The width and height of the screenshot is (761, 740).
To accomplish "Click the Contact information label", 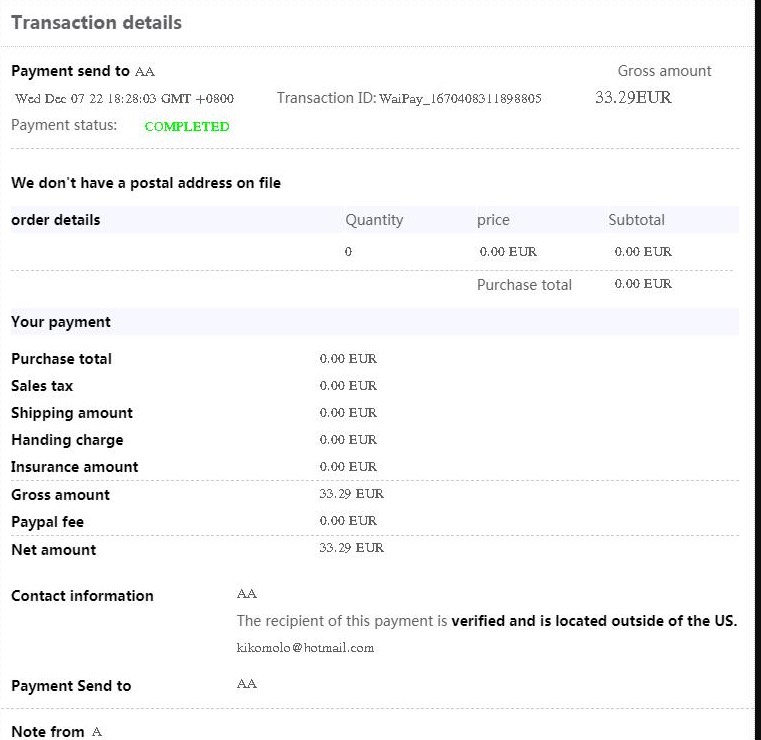I will pyautogui.click(x=82, y=596).
